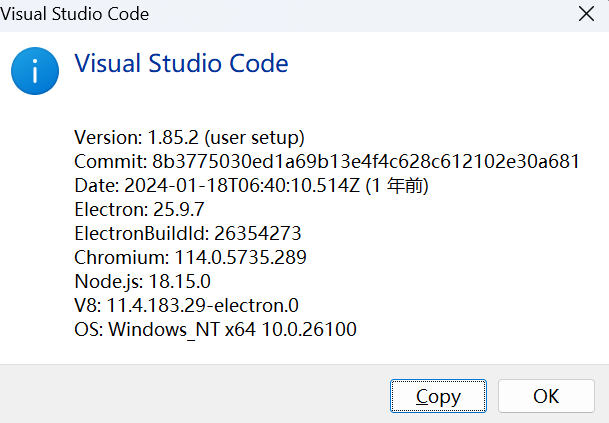609x423 pixels.
Task: Dismiss the dialog with OK
Action: [x=546, y=396]
